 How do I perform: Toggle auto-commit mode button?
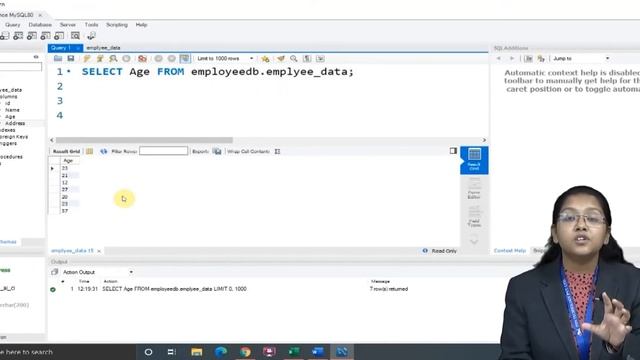coord(185,59)
